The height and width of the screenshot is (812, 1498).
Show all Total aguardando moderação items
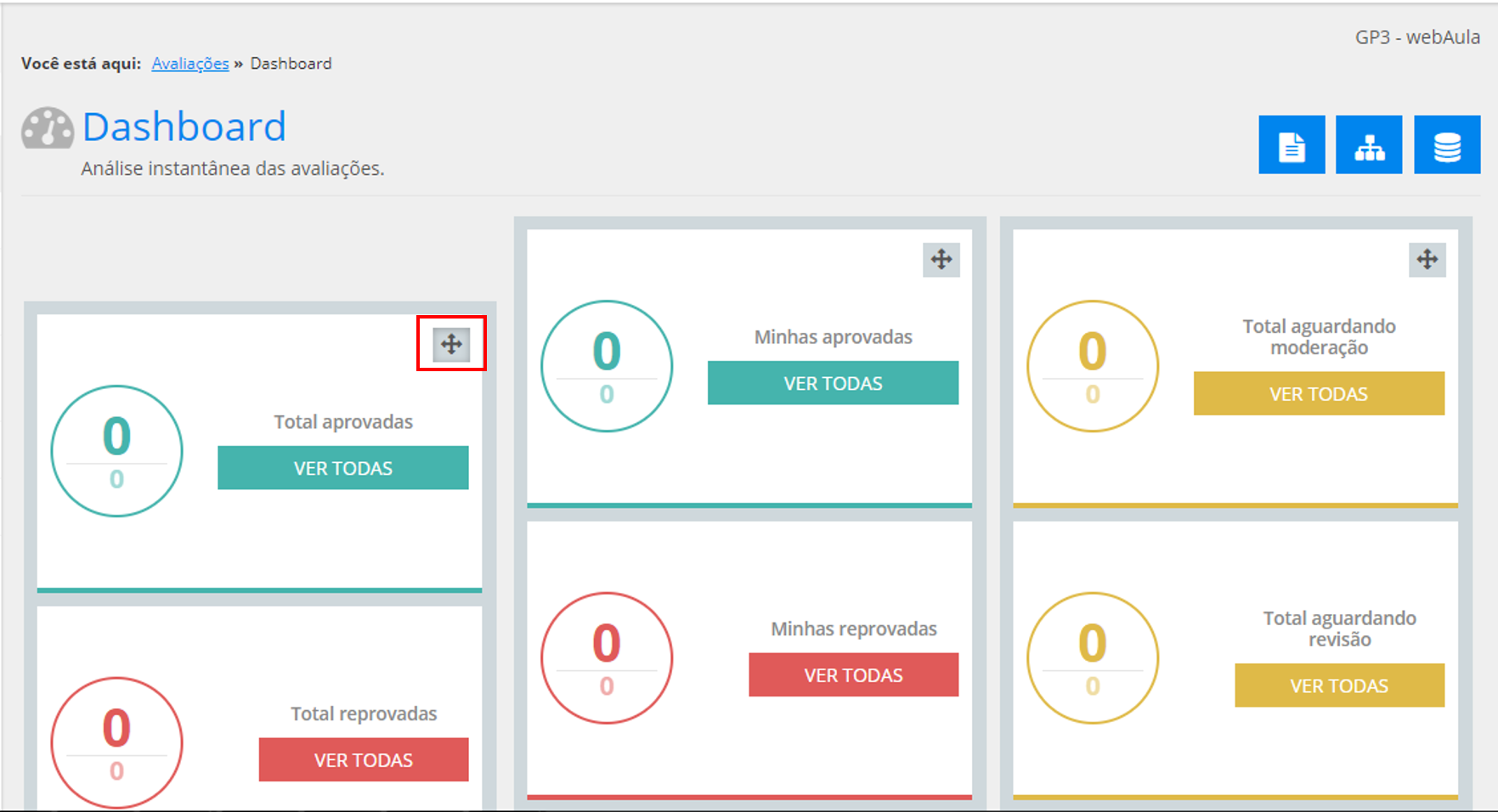pyautogui.click(x=1319, y=393)
